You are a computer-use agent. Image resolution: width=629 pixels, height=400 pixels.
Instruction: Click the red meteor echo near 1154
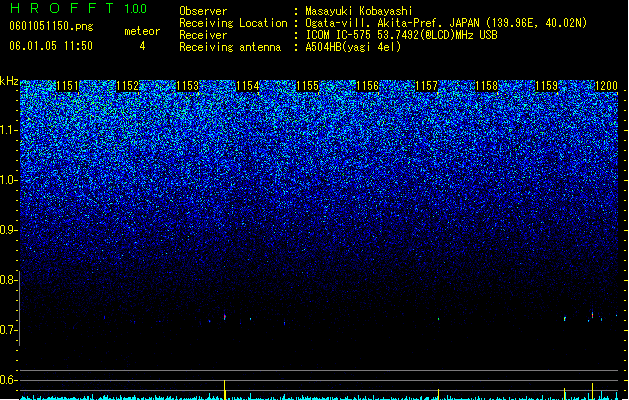click(225, 317)
